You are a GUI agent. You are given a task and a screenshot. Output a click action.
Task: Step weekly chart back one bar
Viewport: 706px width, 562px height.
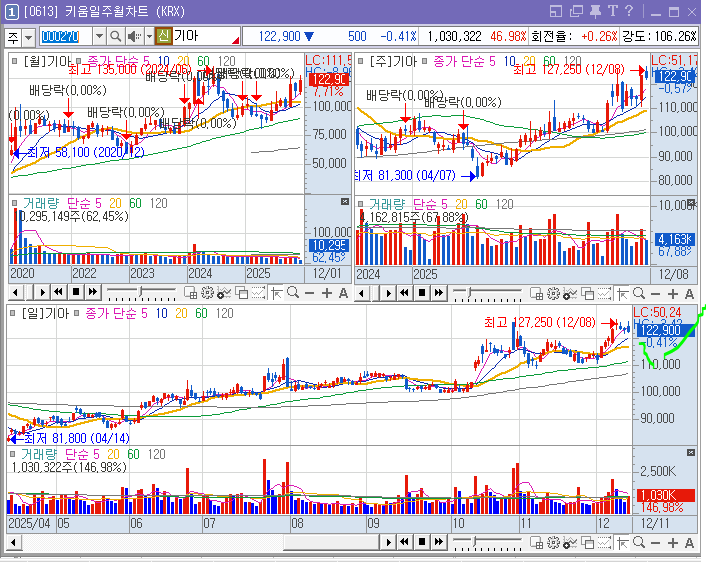[x=362, y=293]
